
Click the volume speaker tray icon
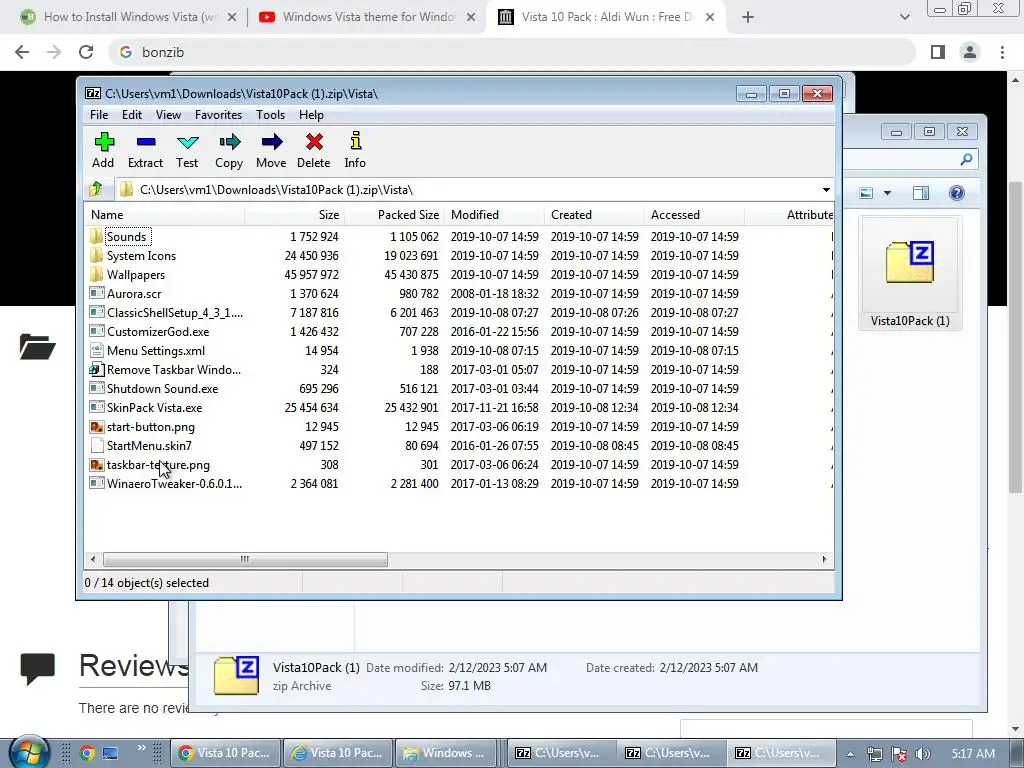[923, 754]
